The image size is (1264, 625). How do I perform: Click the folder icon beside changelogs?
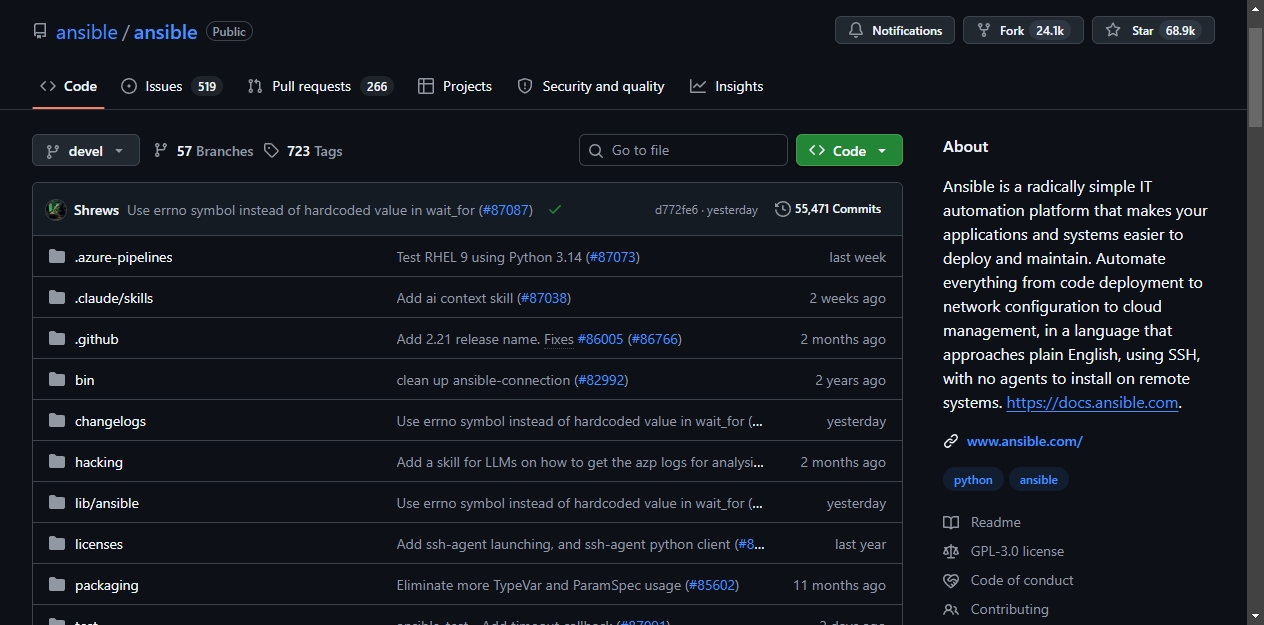pos(57,421)
